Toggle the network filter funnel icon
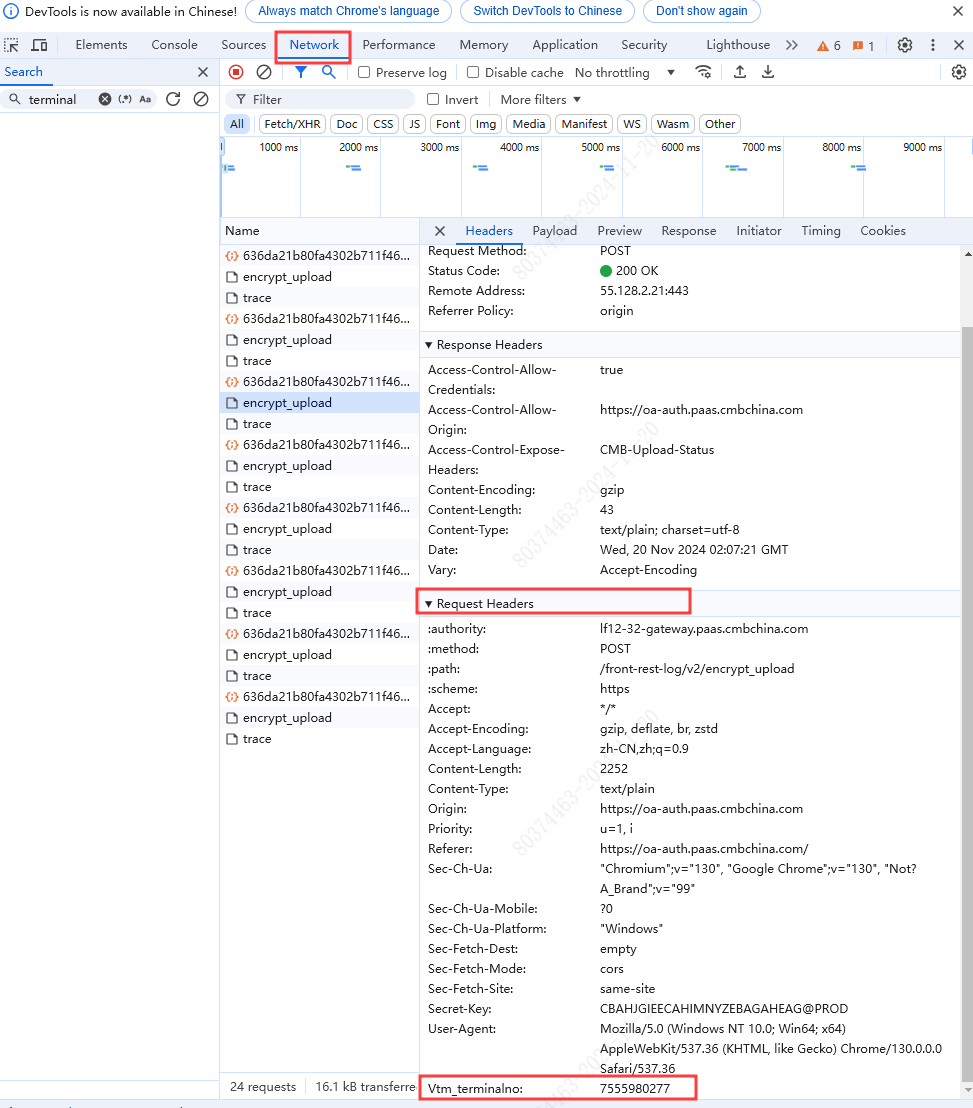The height and width of the screenshot is (1108, 973). [300, 72]
